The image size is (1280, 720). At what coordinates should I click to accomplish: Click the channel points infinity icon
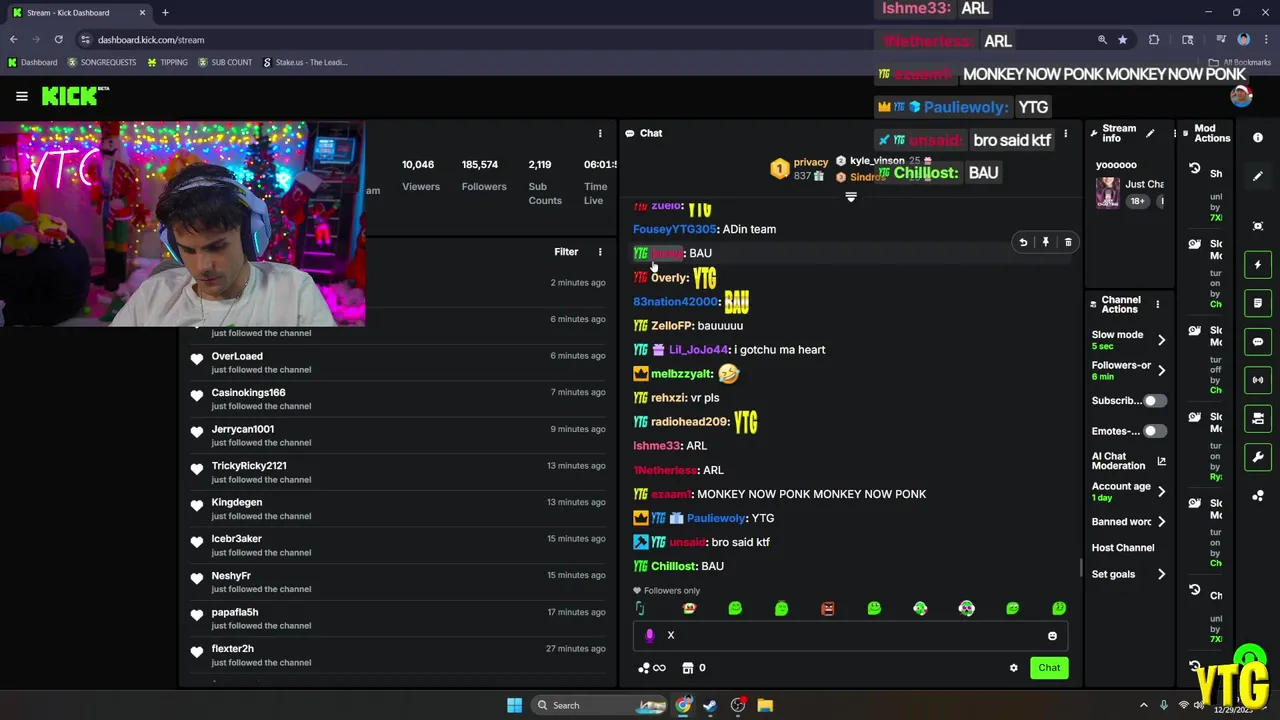pos(652,668)
